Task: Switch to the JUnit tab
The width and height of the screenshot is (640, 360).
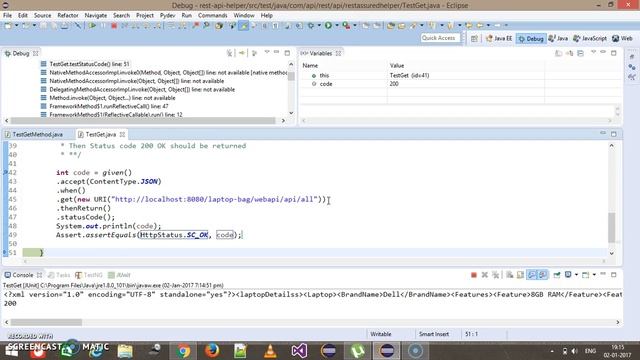Action: tap(119, 275)
